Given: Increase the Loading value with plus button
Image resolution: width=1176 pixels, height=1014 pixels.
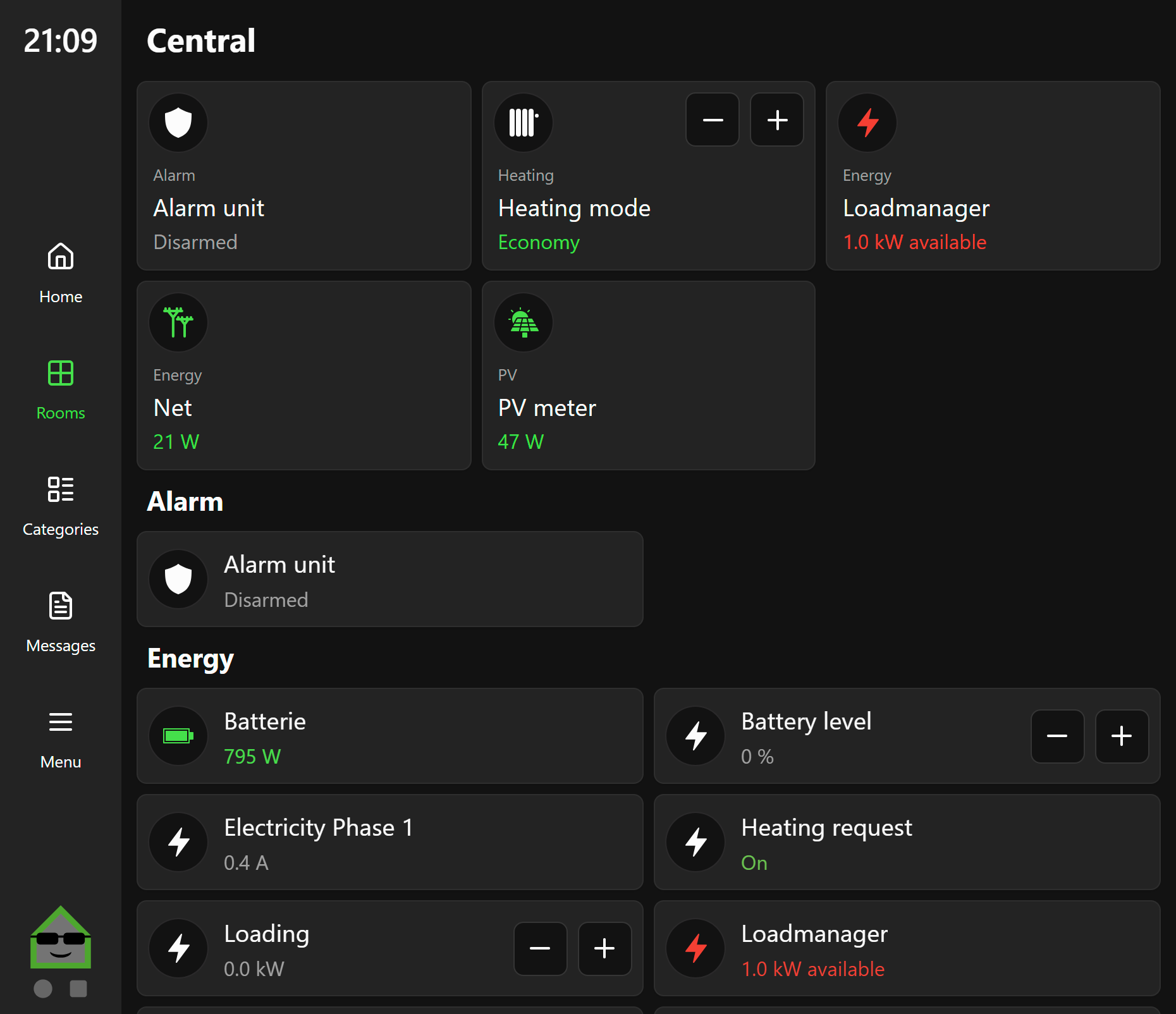Looking at the screenshot, I should point(604,948).
